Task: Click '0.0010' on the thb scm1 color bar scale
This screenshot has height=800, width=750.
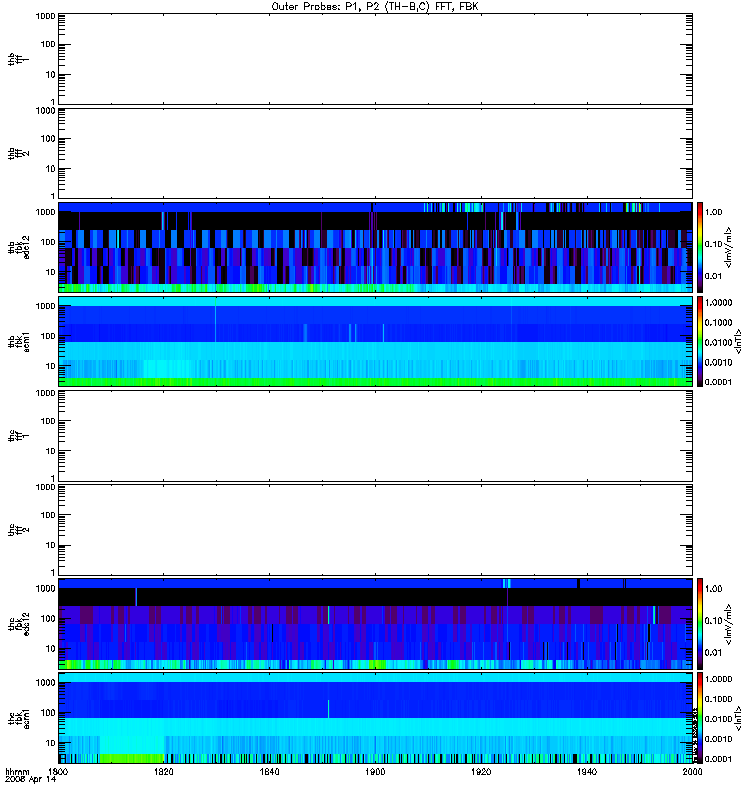Action: tap(718, 362)
